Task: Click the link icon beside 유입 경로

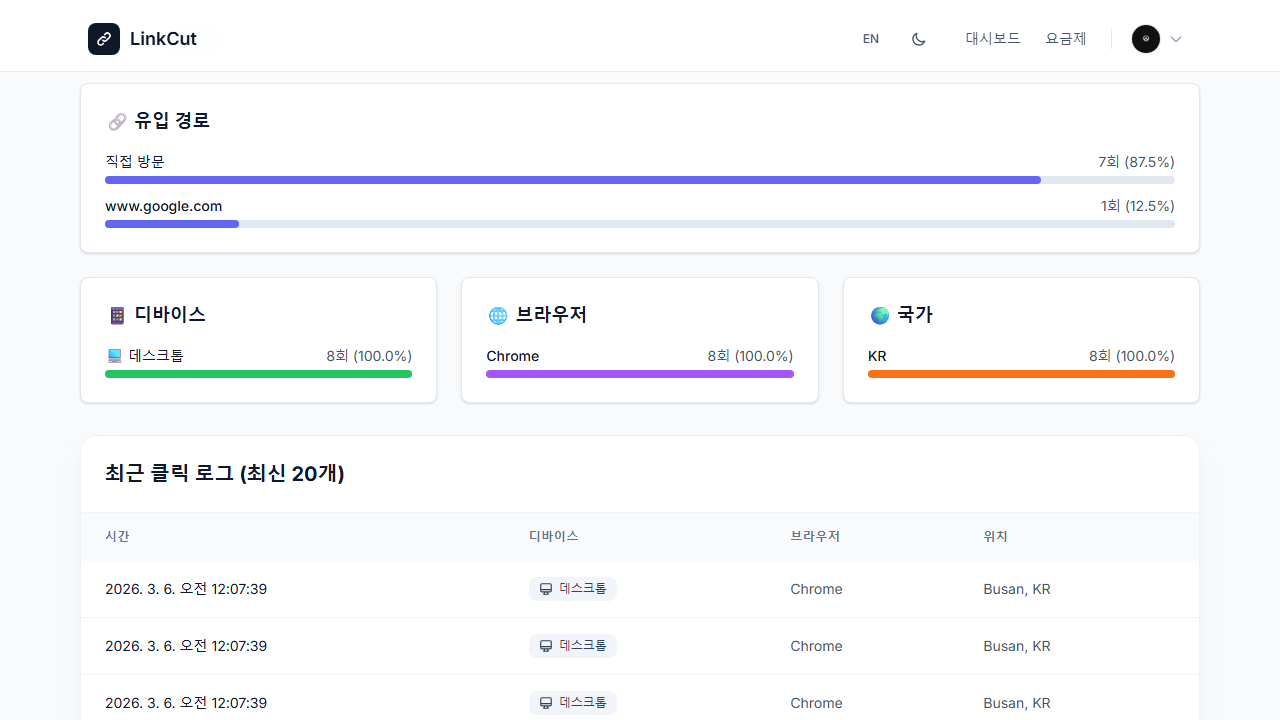Action: (x=117, y=122)
